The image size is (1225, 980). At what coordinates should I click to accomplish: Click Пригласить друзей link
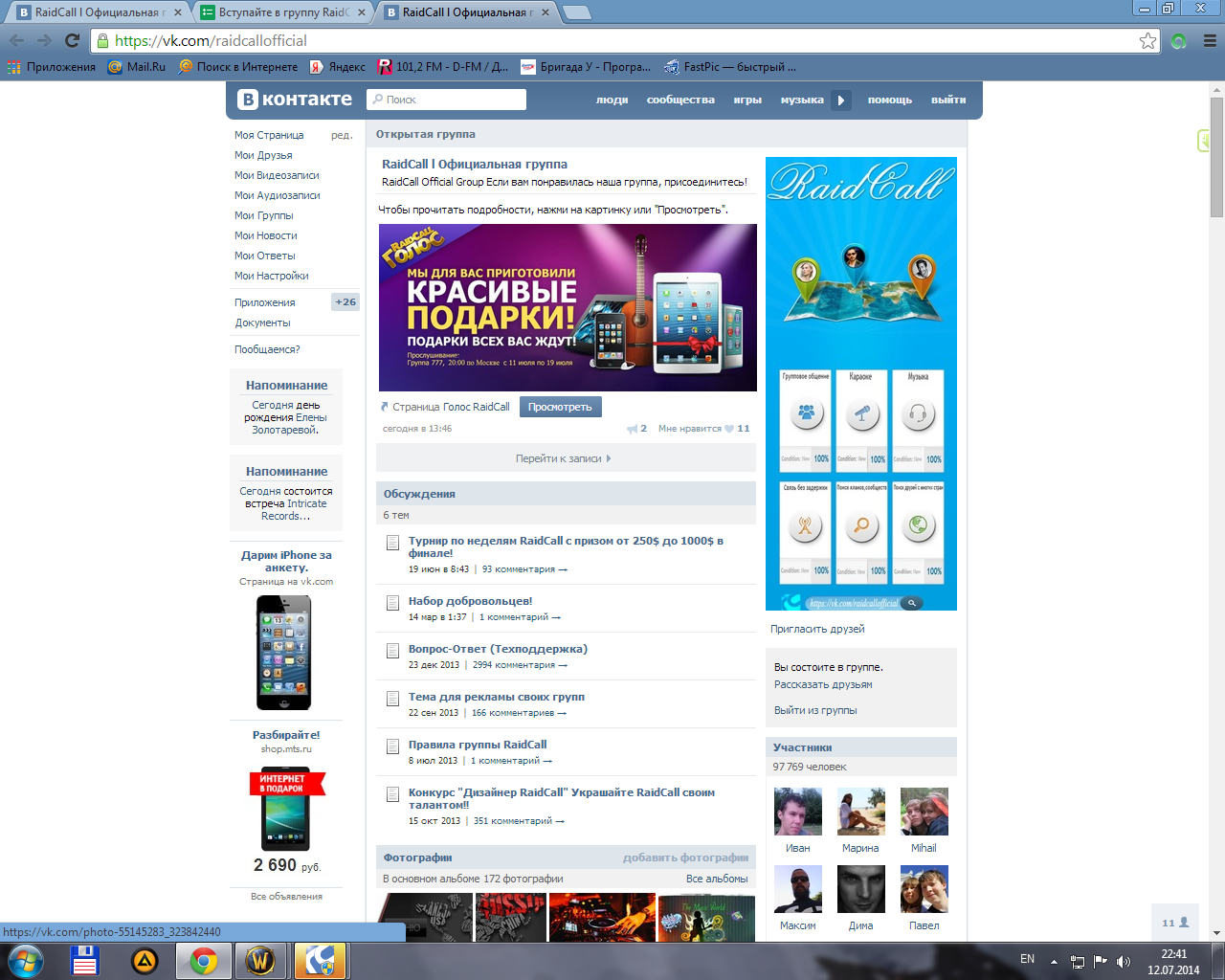[817, 629]
